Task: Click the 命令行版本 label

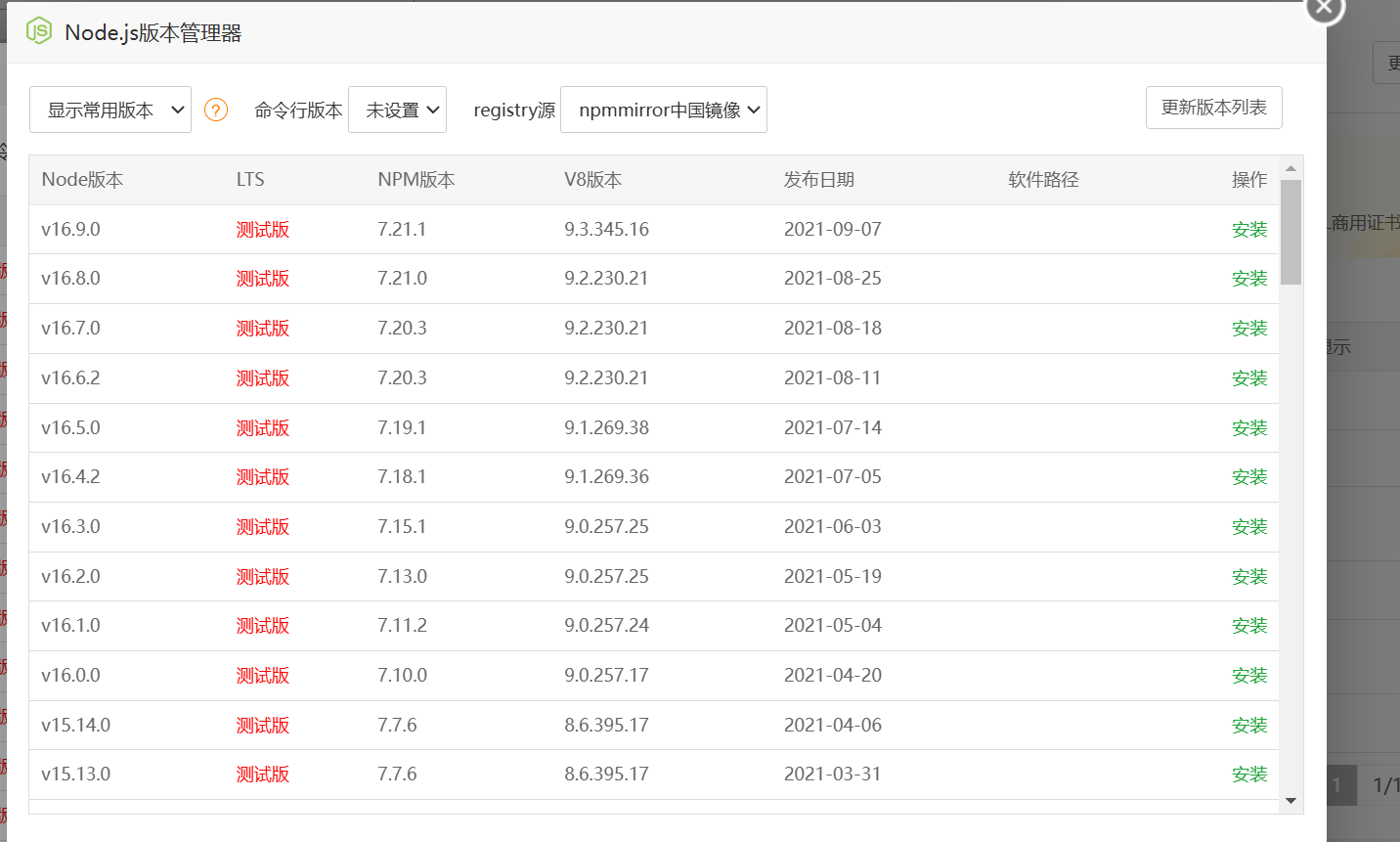Action: pyautogui.click(x=298, y=111)
